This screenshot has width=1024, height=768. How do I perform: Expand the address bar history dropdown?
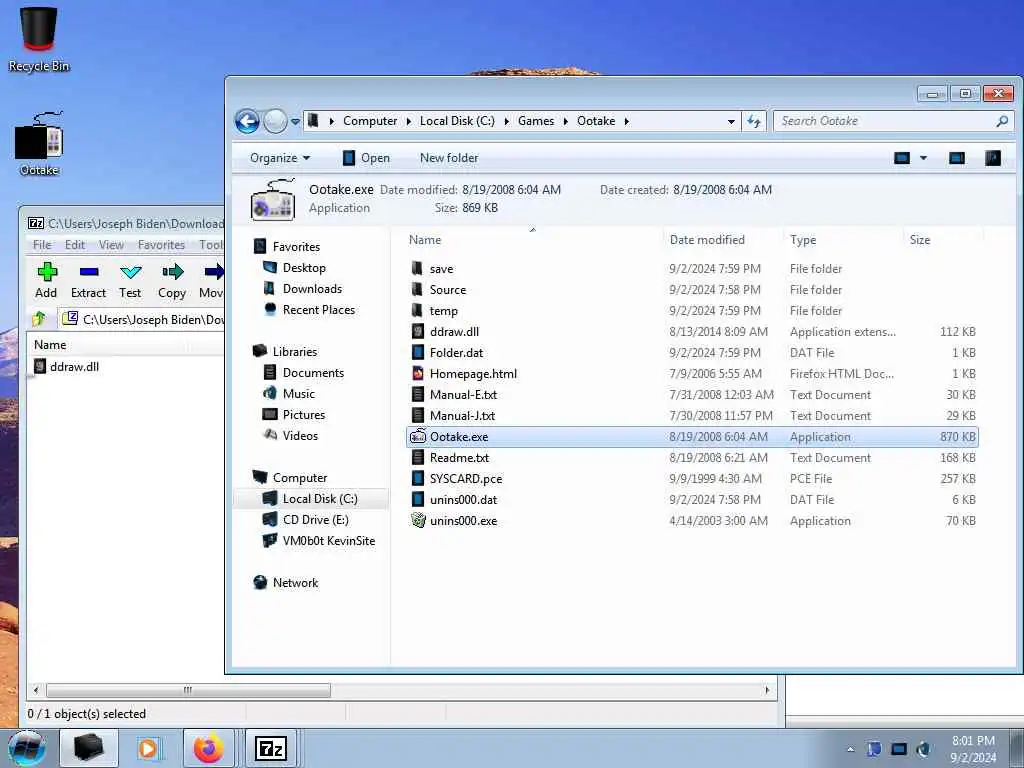pos(731,121)
